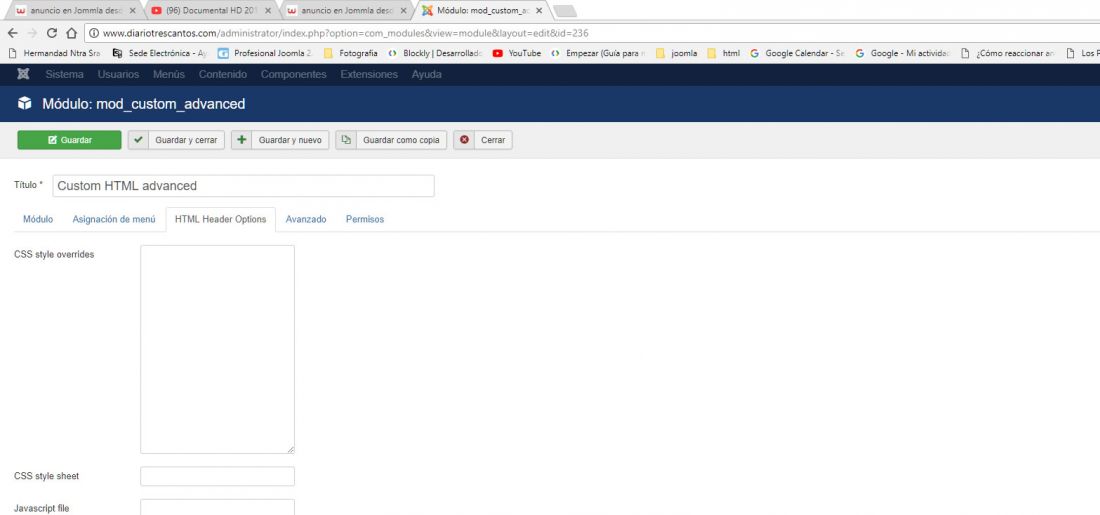Open the Componentes menu
This screenshot has height=515, width=1100.
[x=294, y=74]
